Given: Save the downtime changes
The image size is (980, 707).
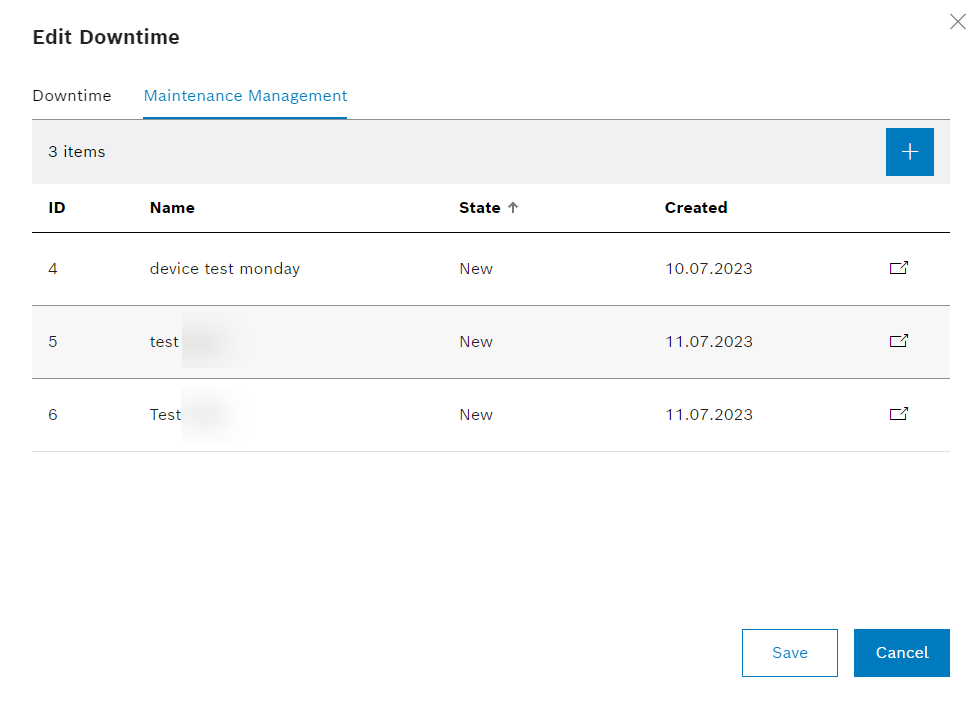Looking at the screenshot, I should coord(789,652).
